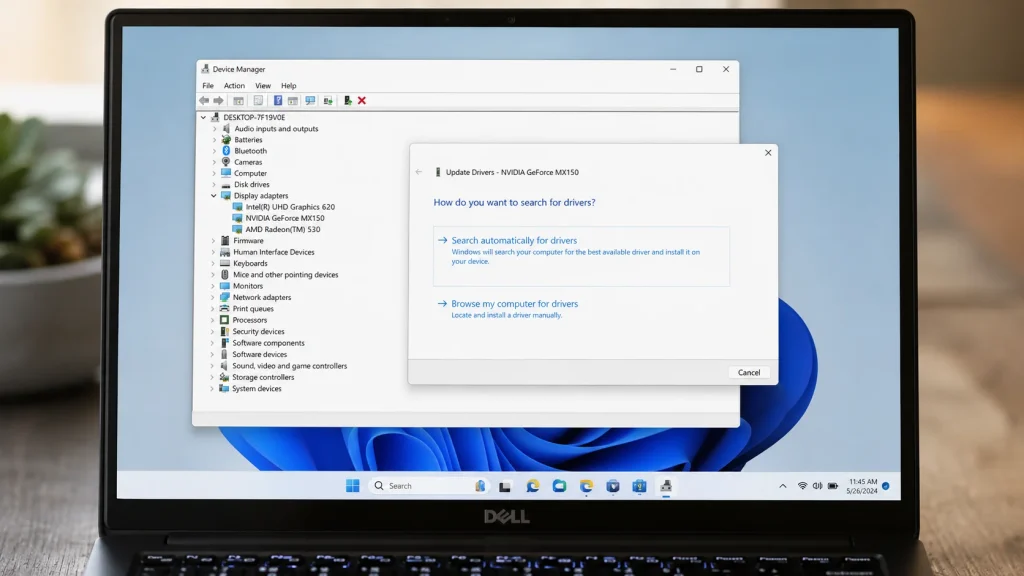Click the Monitors category icon
Image resolution: width=1024 pixels, height=576 pixels.
(225, 286)
